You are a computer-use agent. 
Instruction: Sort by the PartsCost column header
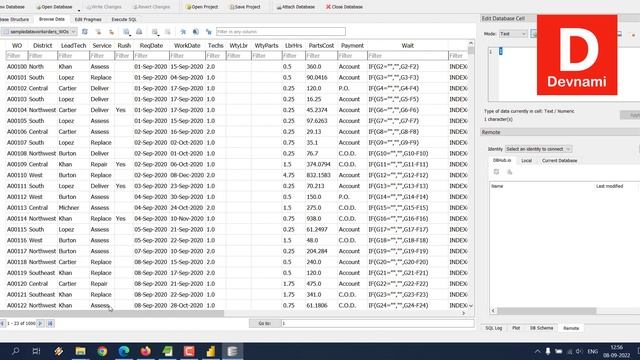(x=321, y=45)
